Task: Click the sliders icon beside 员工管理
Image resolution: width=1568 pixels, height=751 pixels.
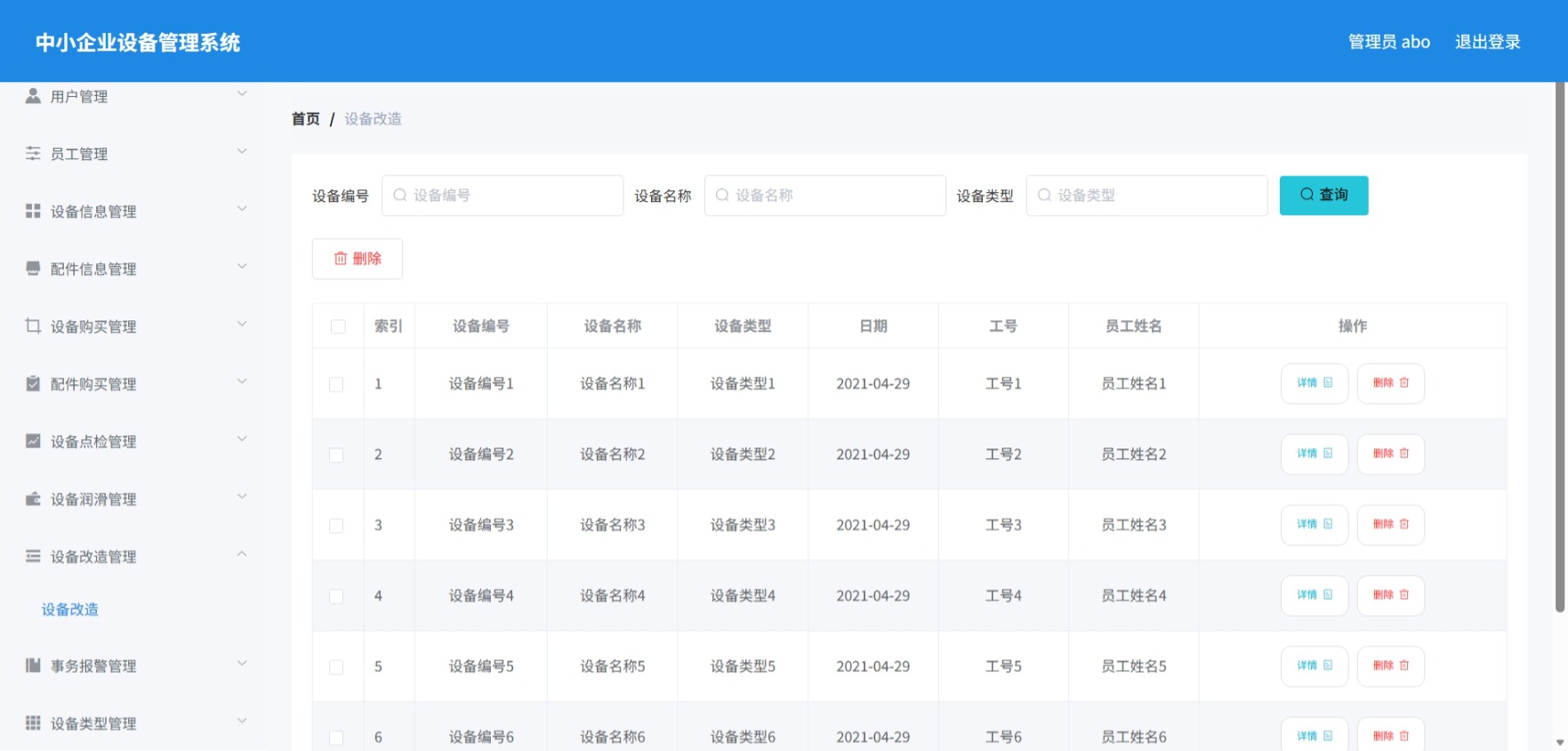Action: click(33, 153)
